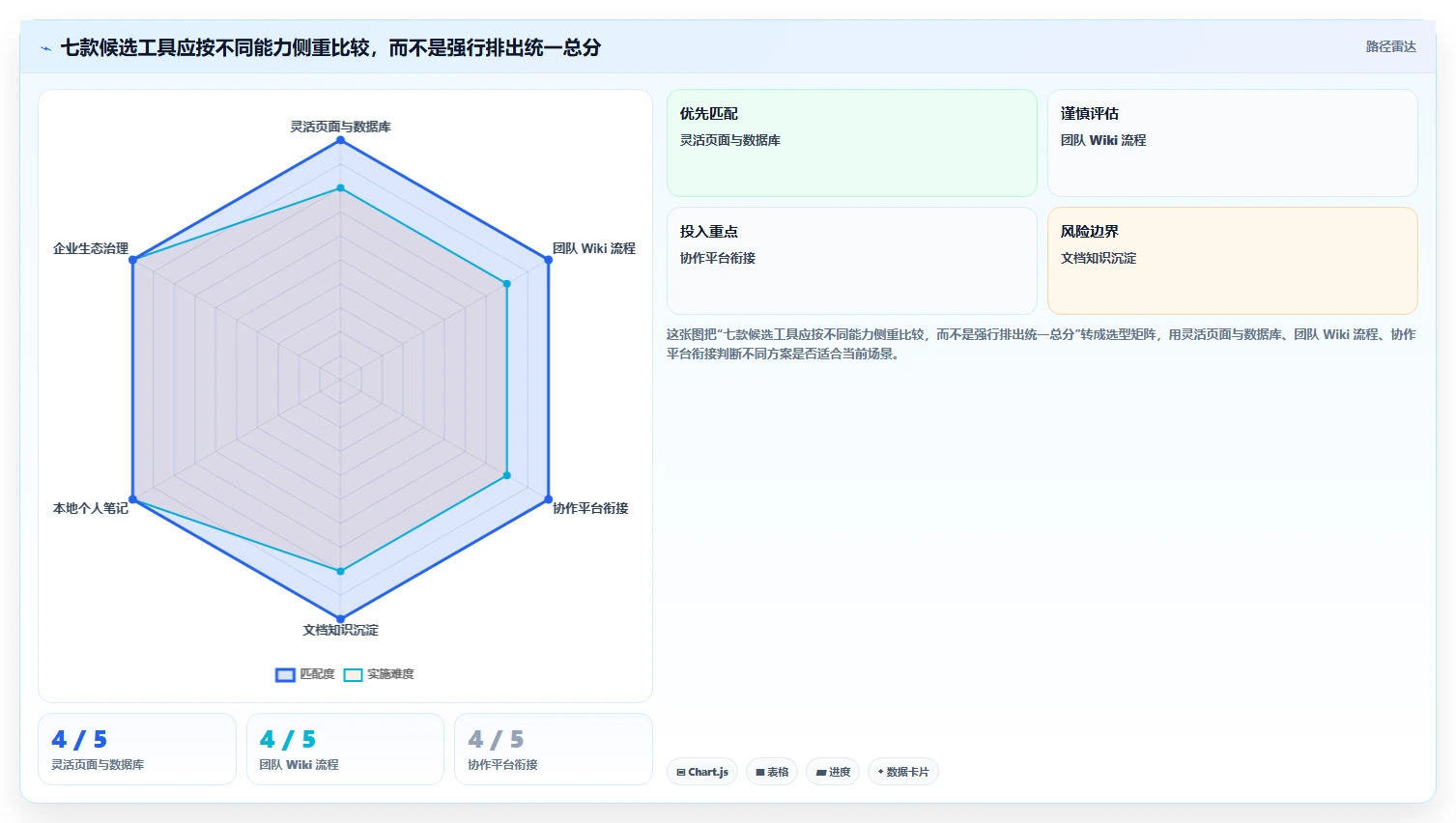Click the wave icon before the header title

click(x=45, y=48)
